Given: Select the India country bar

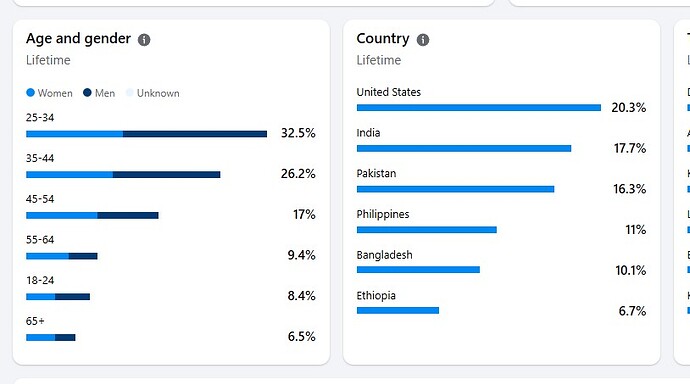Looking at the screenshot, I should point(464,149).
